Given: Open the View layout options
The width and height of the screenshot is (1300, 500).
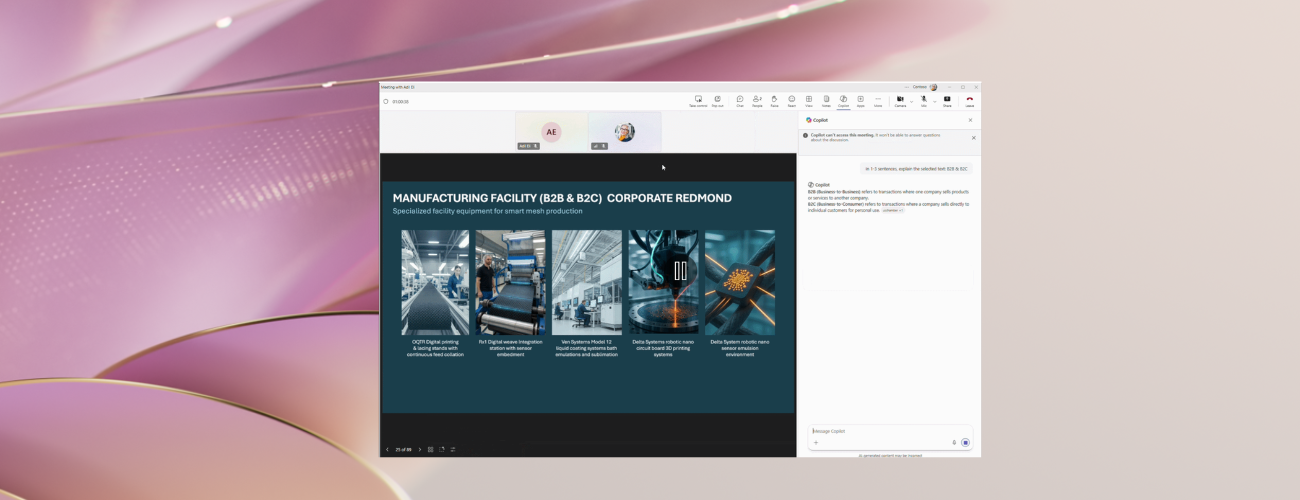Looking at the screenshot, I should click(x=809, y=101).
